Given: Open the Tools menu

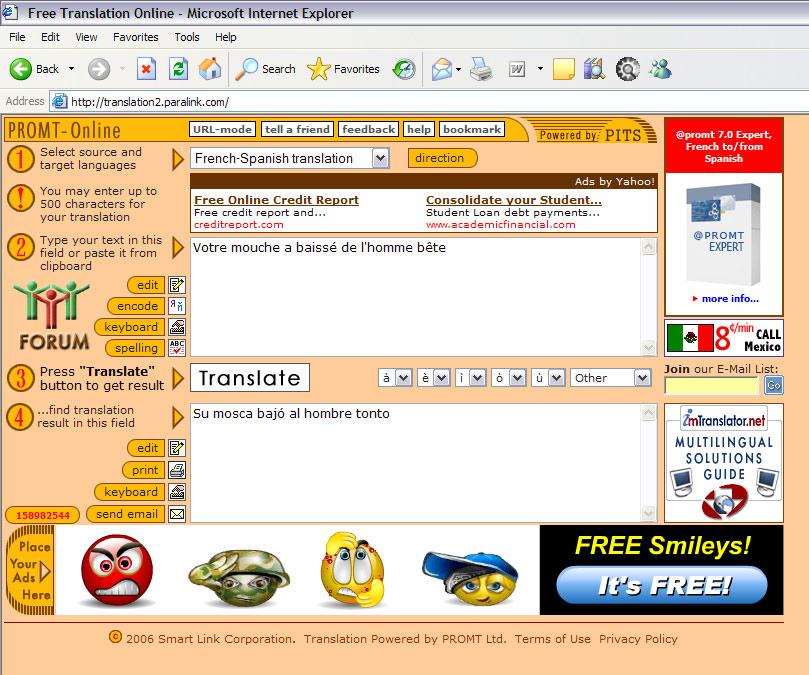Looking at the screenshot, I should point(187,37).
